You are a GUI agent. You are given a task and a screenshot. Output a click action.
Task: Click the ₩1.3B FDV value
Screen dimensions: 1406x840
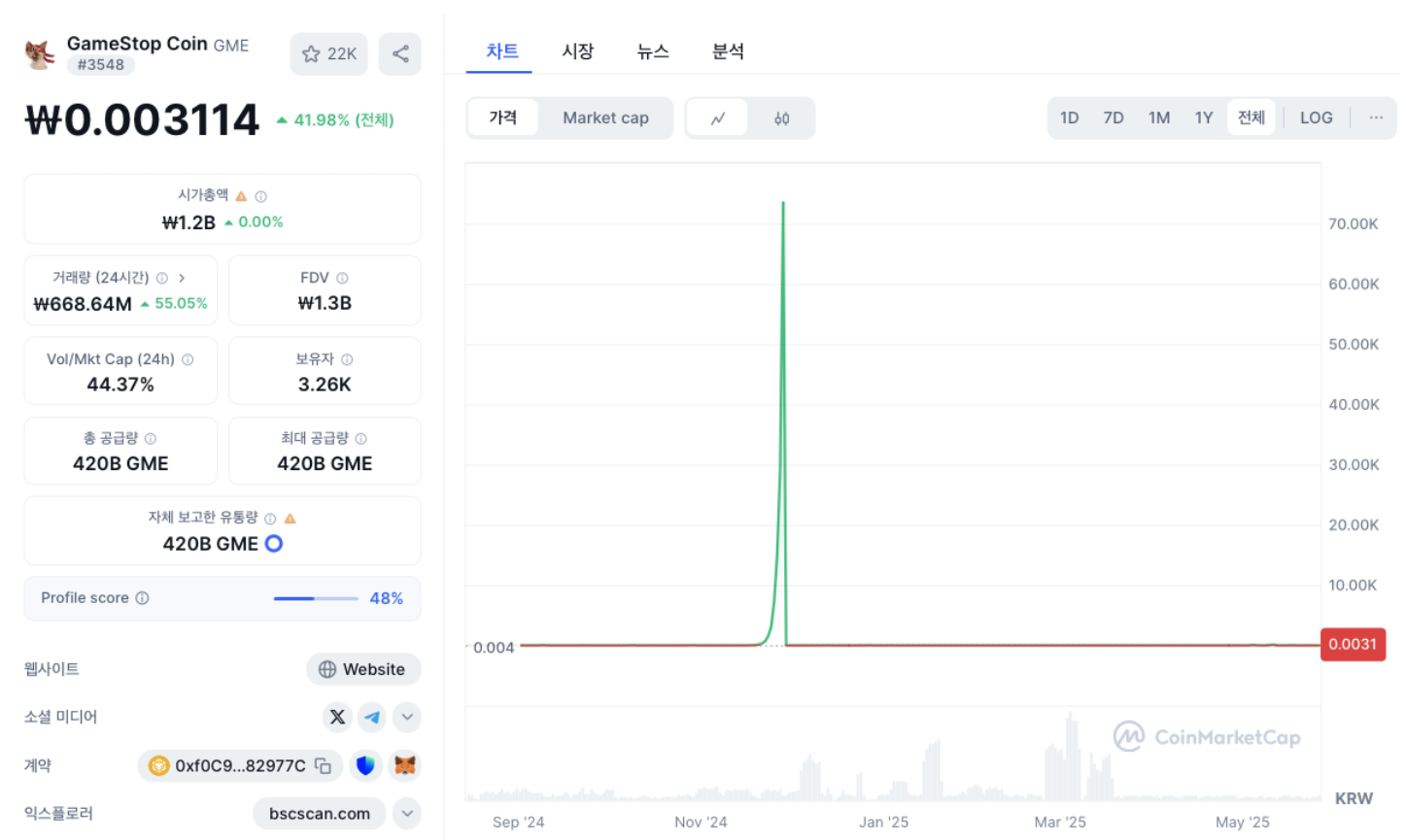(x=325, y=303)
